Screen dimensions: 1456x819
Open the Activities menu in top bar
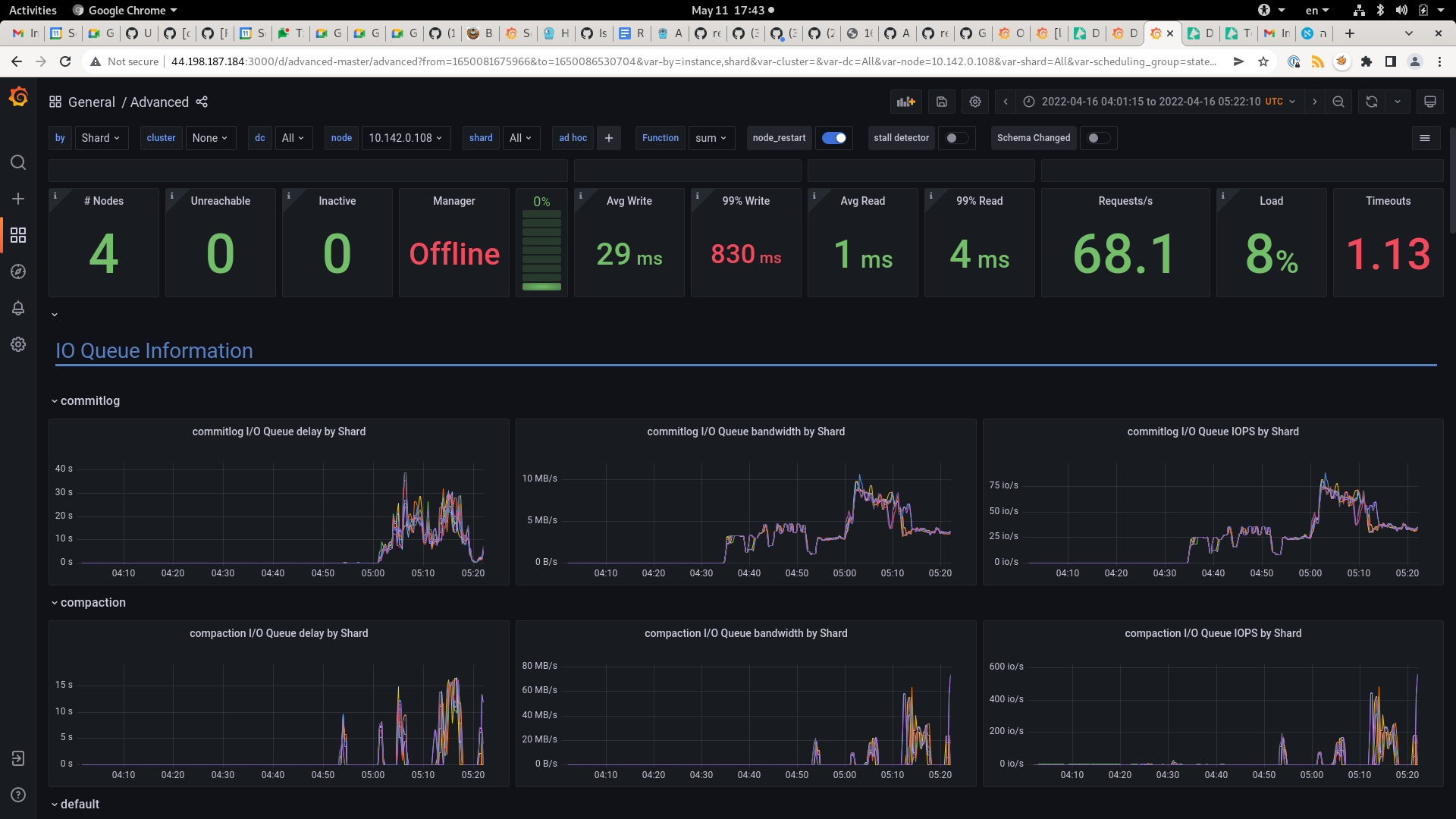click(33, 10)
